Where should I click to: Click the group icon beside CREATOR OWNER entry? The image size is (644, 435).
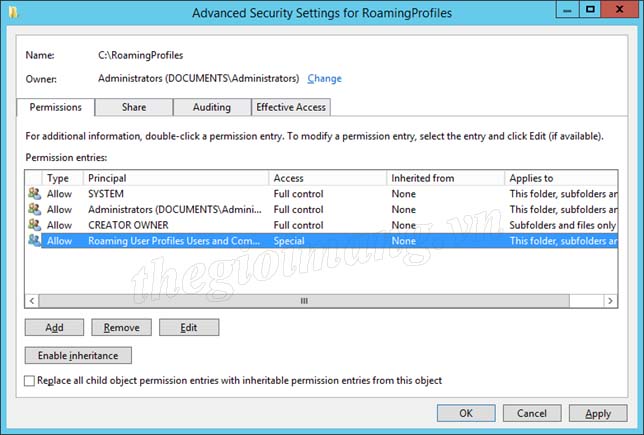pyautogui.click(x=34, y=225)
